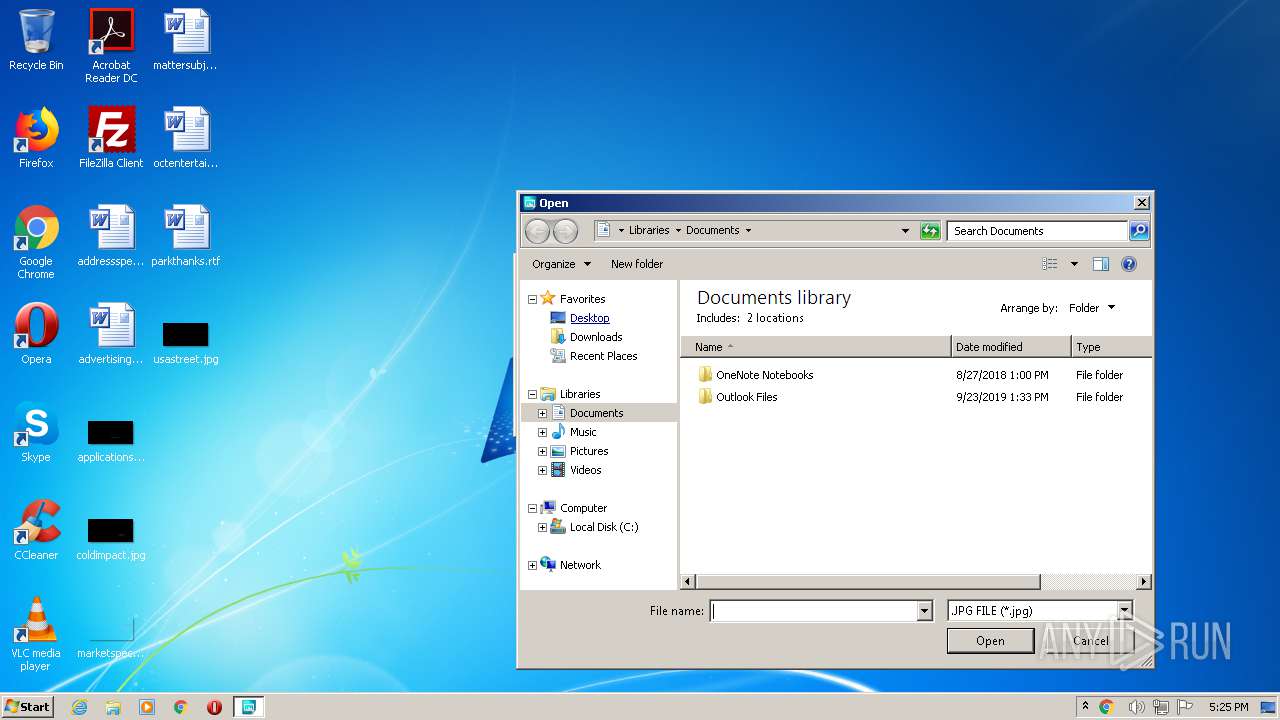Open Internet Explorer from taskbar

79,706
